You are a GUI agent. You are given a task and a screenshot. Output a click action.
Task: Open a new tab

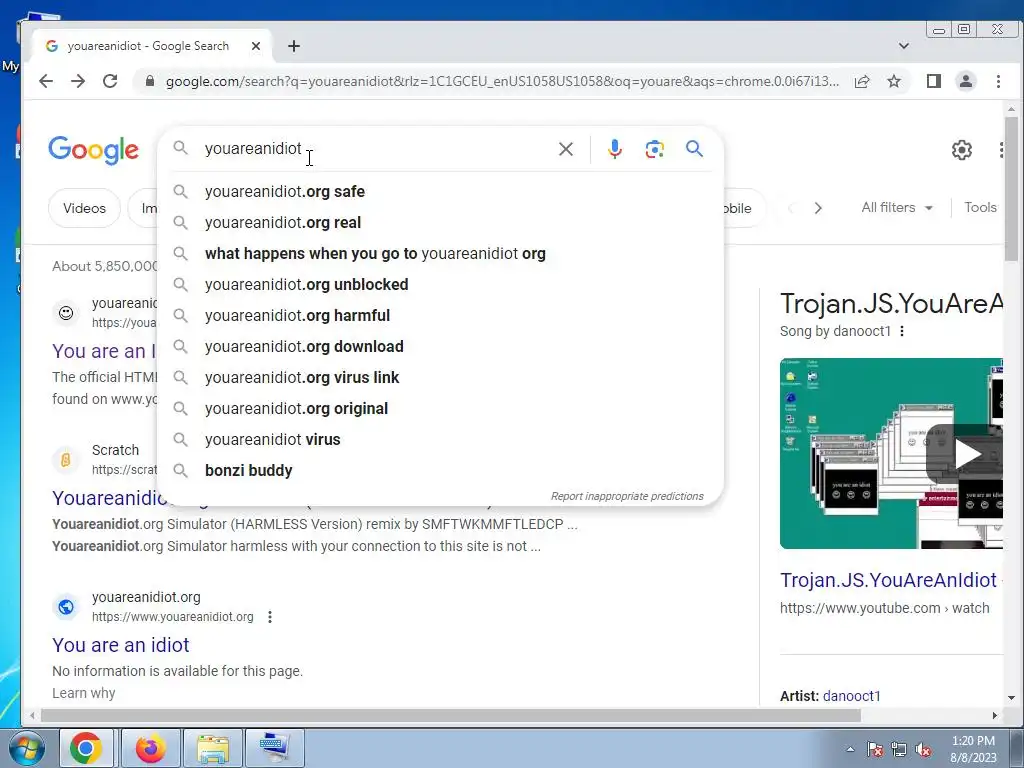pyautogui.click(x=294, y=46)
